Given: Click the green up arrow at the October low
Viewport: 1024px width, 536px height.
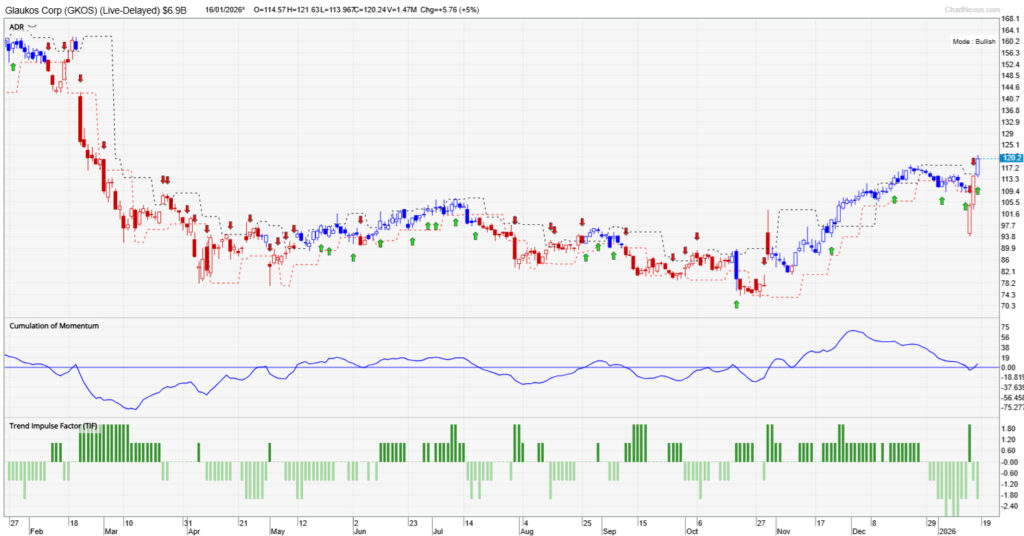Looking at the screenshot, I should tap(737, 304).
